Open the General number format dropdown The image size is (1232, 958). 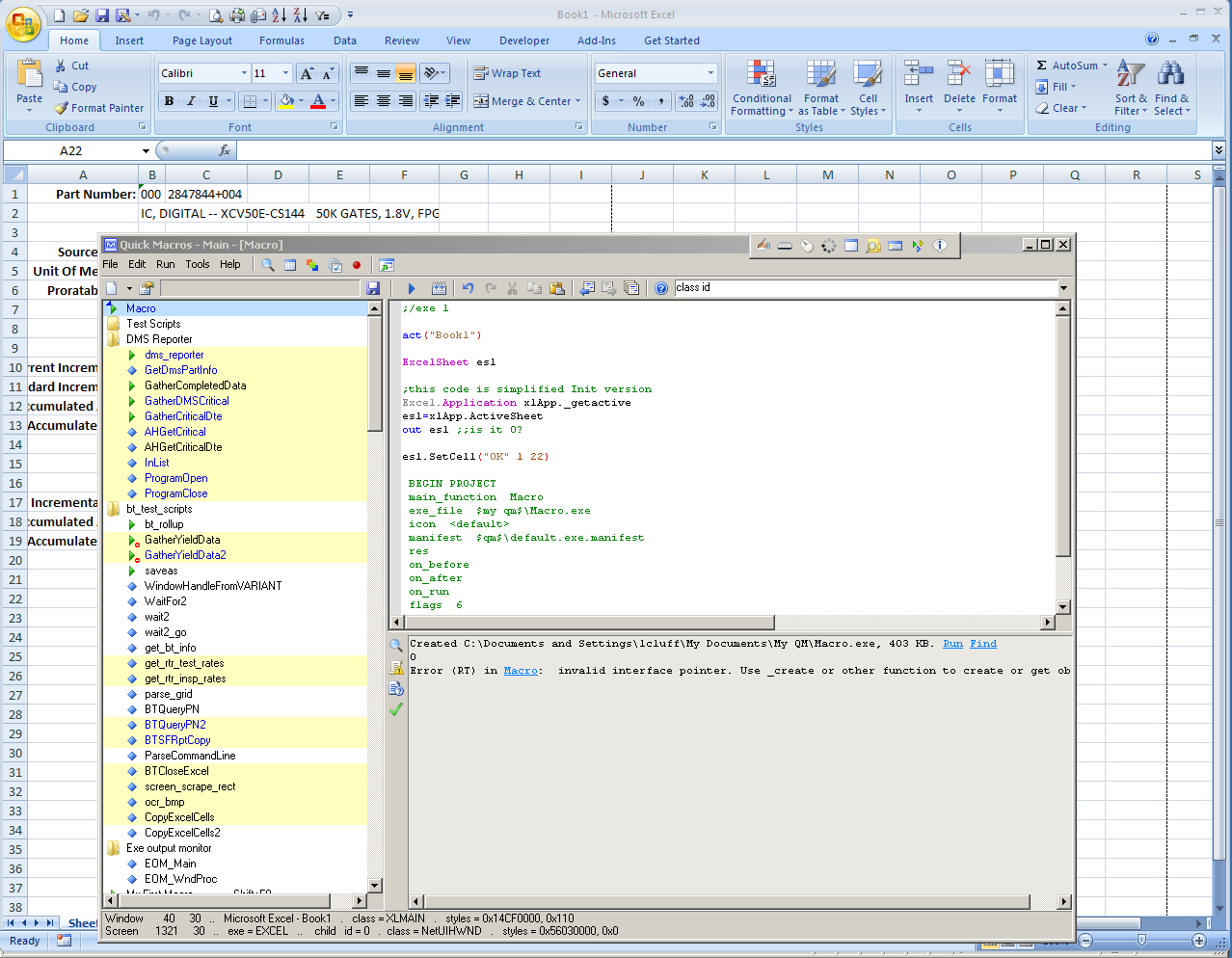click(x=710, y=73)
